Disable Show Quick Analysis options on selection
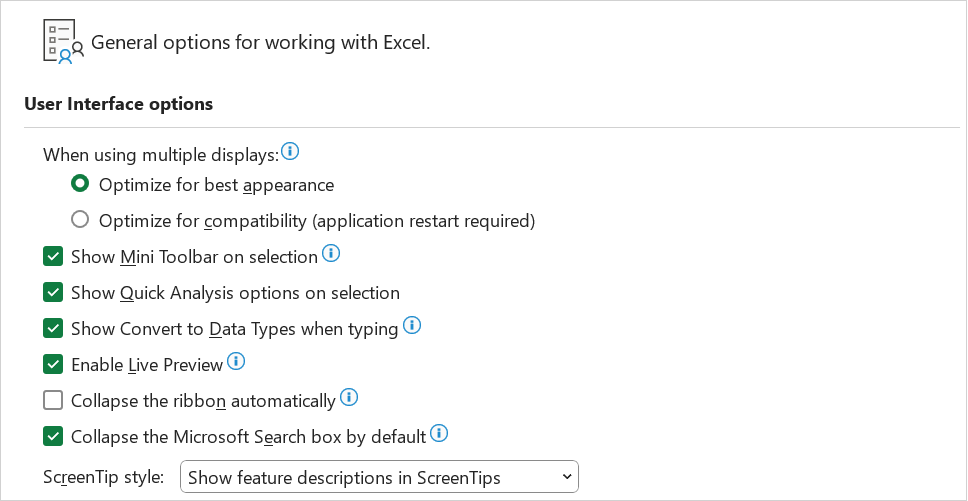Image resolution: width=968 pixels, height=501 pixels. [x=53, y=292]
